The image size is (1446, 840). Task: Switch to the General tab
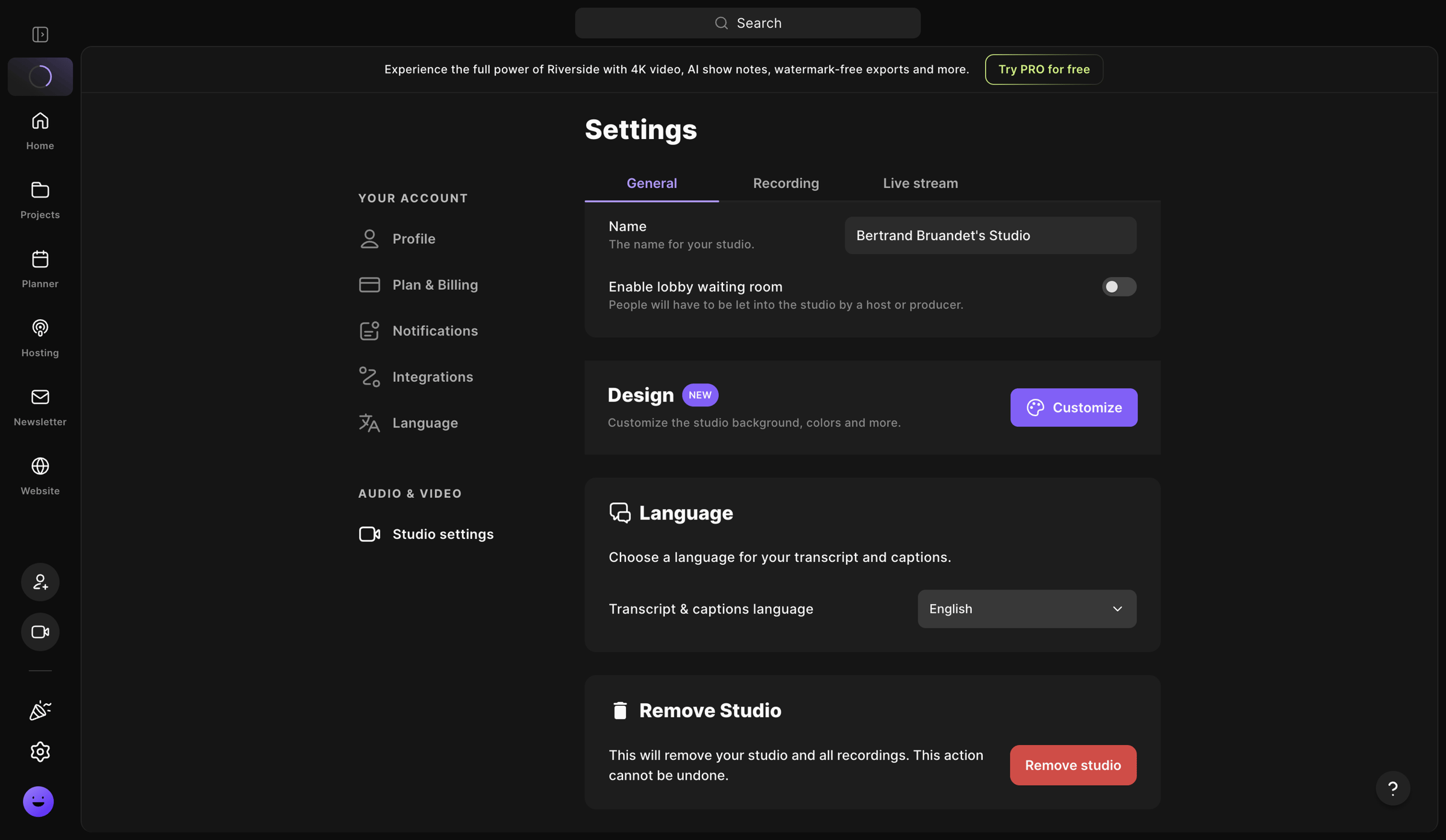[x=651, y=183]
